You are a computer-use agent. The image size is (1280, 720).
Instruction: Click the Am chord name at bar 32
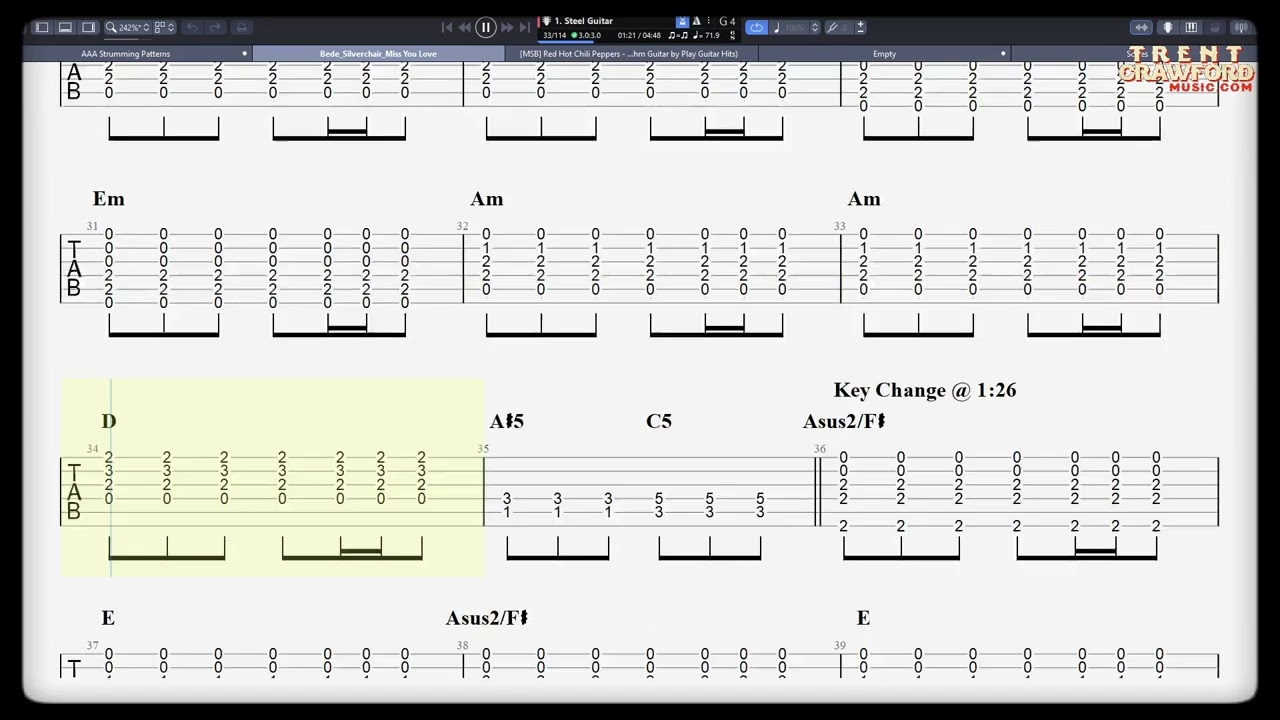[x=487, y=199]
